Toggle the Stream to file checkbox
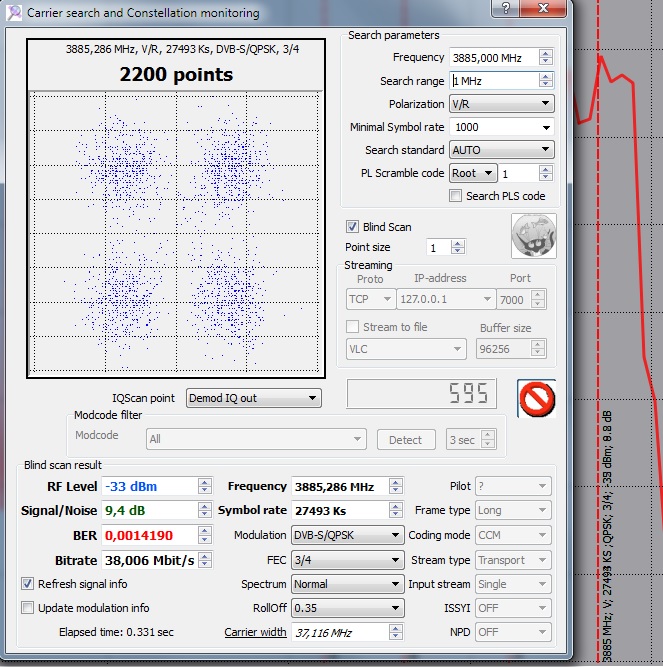Image resolution: width=663 pixels, height=667 pixels. coord(352,327)
